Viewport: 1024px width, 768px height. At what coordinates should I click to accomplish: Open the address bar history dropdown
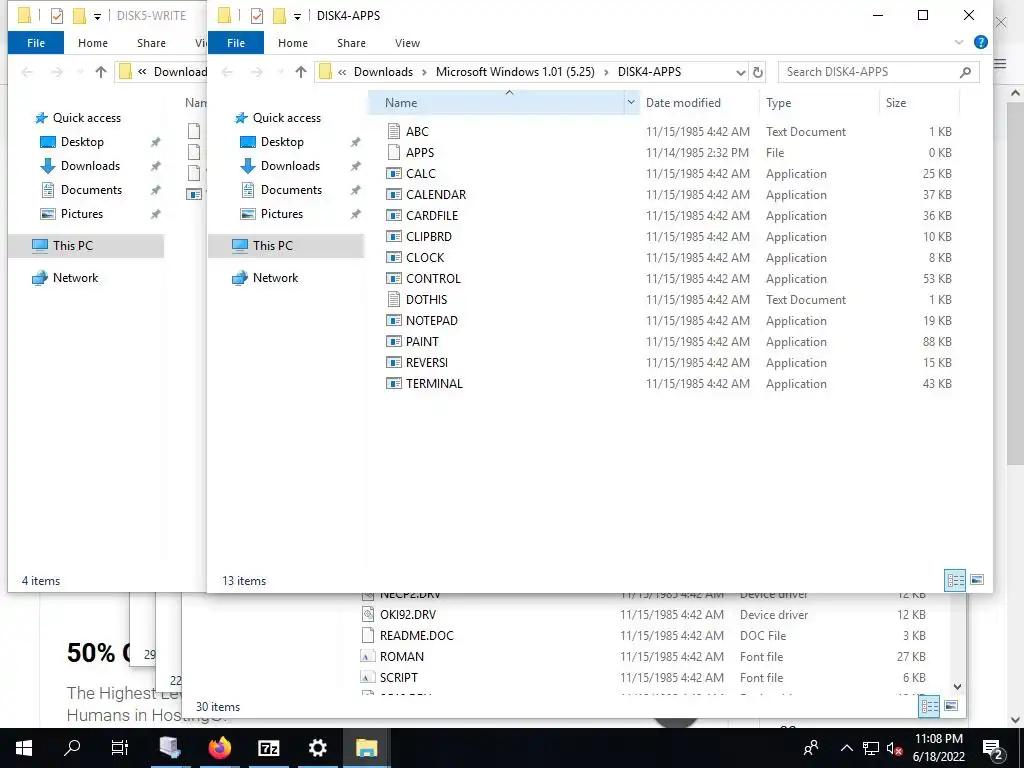(x=741, y=72)
